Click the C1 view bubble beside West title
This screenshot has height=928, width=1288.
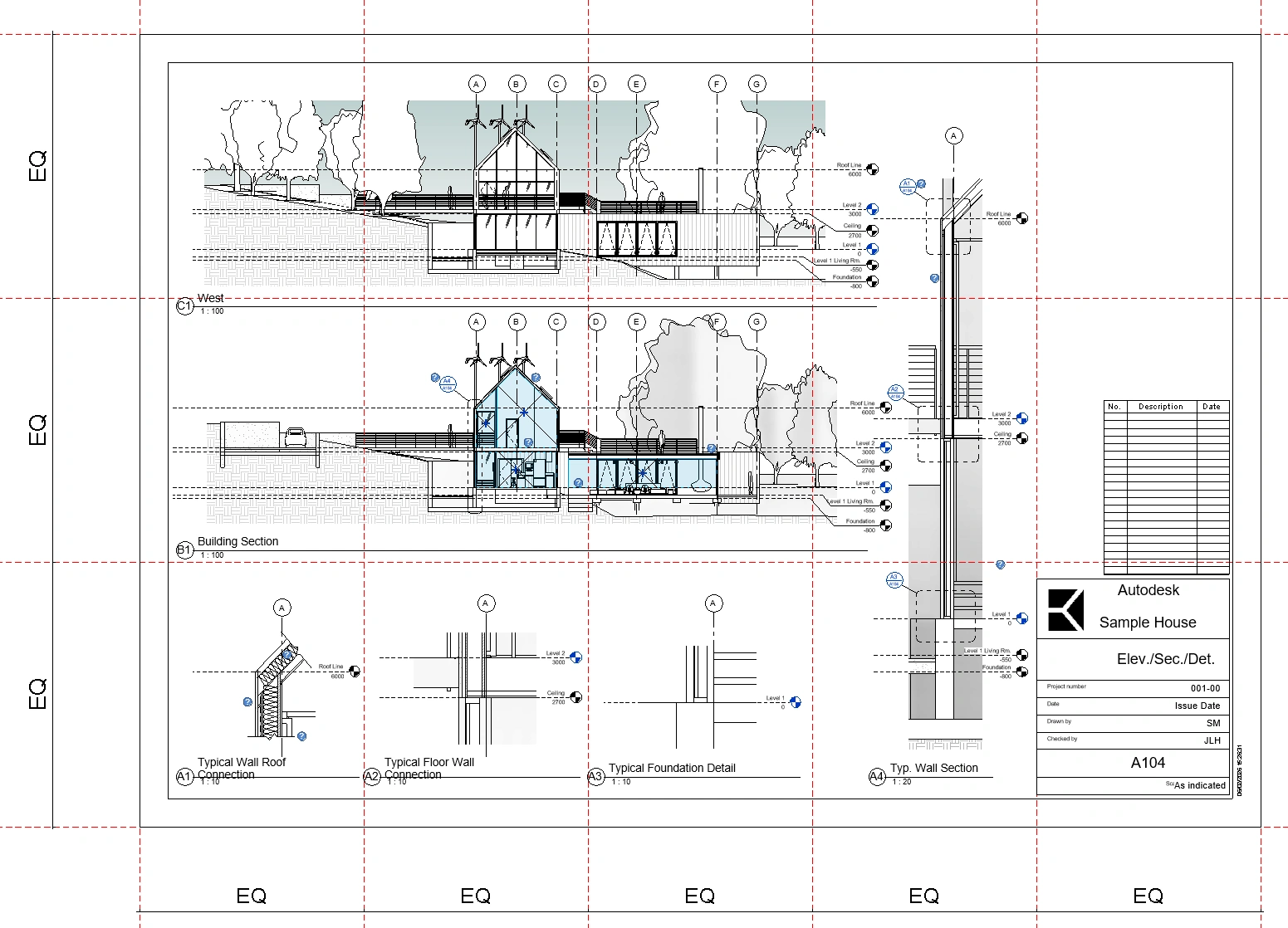[184, 306]
